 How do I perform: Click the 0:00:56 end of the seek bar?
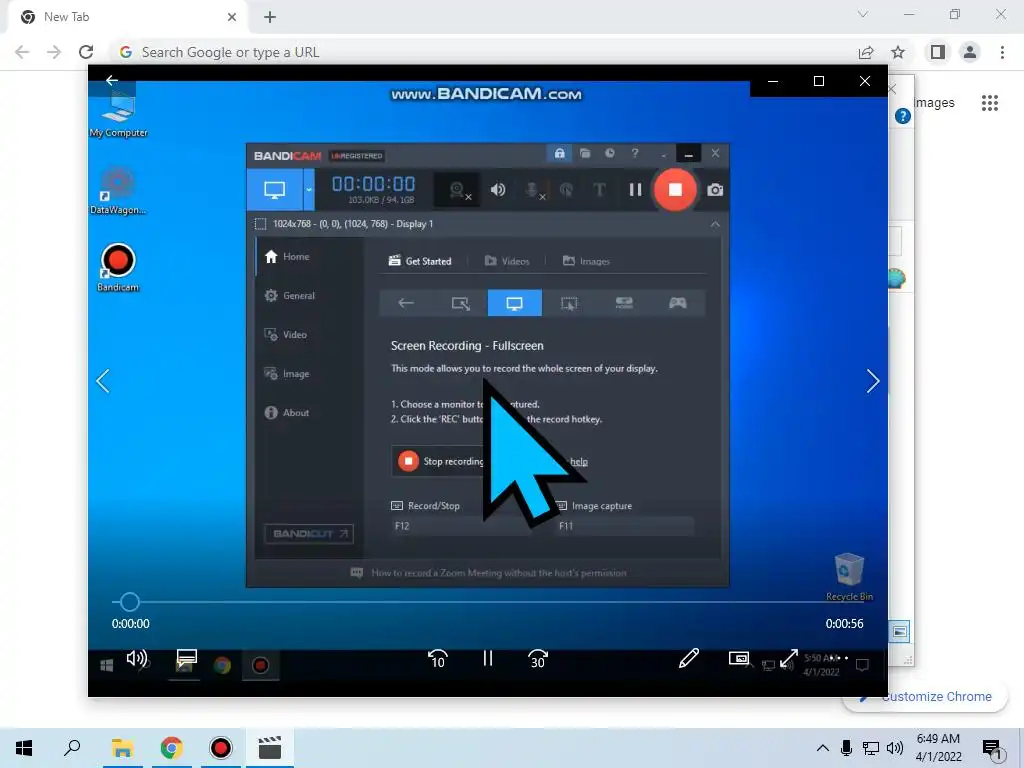(x=862, y=601)
